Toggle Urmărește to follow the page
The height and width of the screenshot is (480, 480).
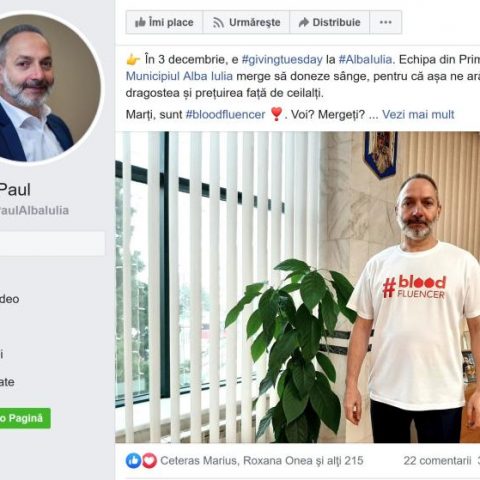(246, 22)
